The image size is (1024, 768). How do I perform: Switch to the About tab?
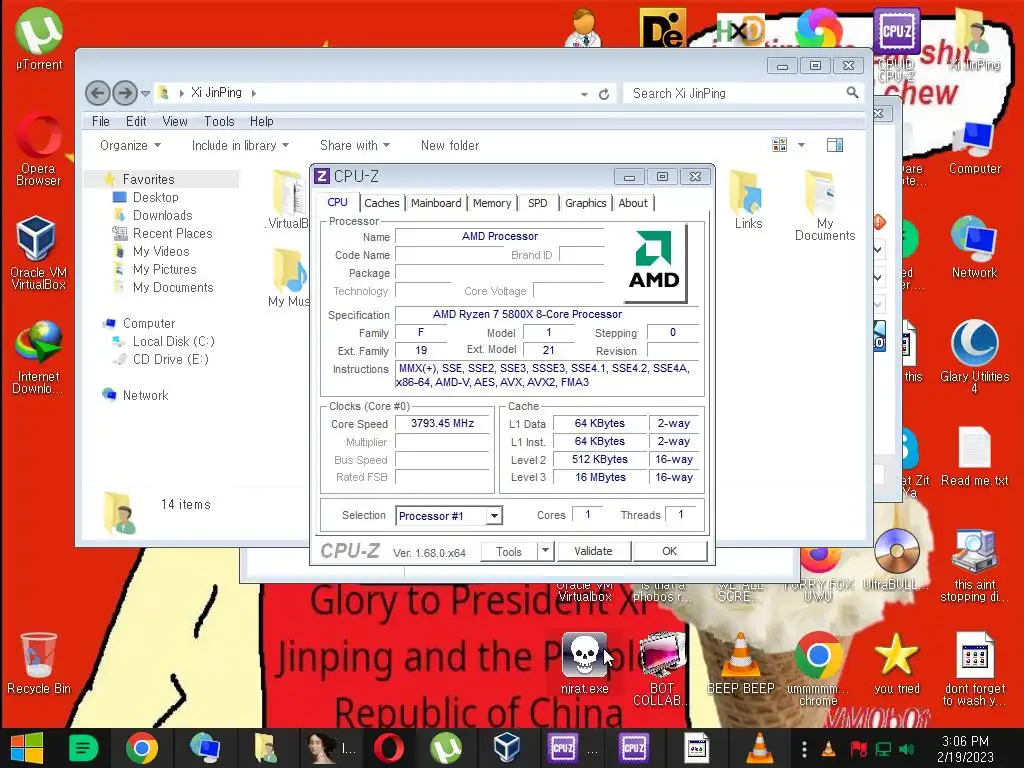(633, 203)
